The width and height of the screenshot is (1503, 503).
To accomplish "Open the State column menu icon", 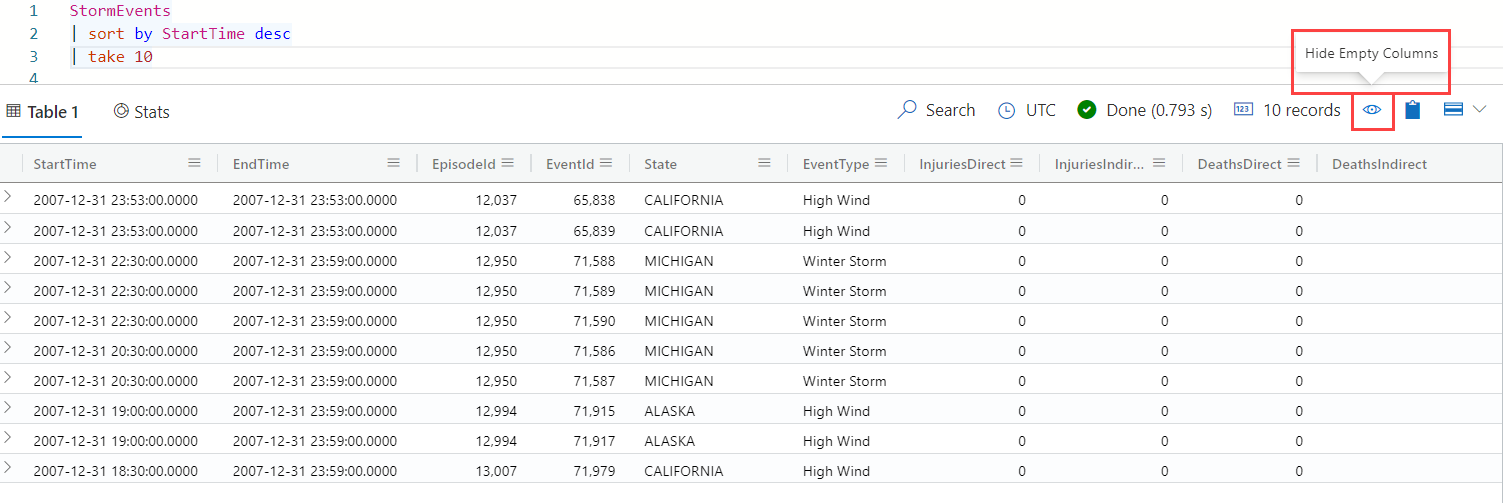I will tap(765, 163).
